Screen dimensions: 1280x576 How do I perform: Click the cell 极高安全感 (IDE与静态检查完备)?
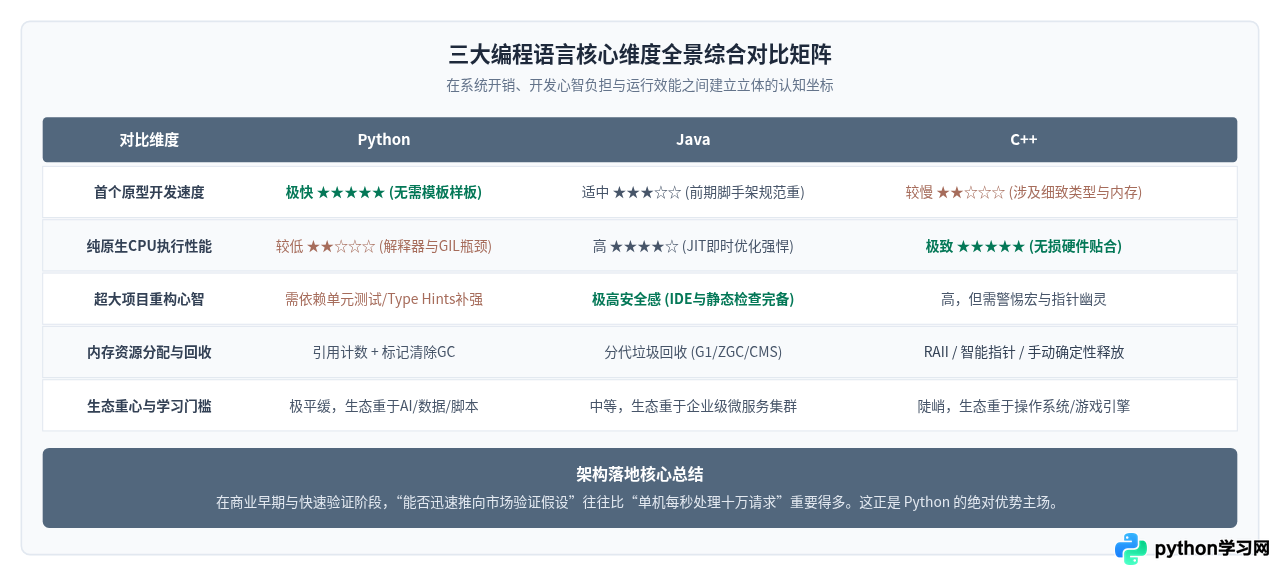(x=693, y=299)
